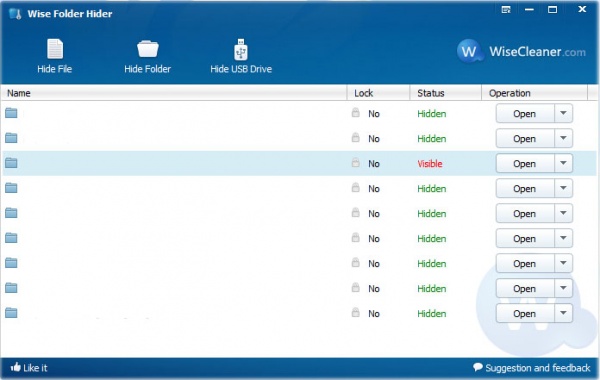Select the folder icon in last row

[x=11, y=313]
